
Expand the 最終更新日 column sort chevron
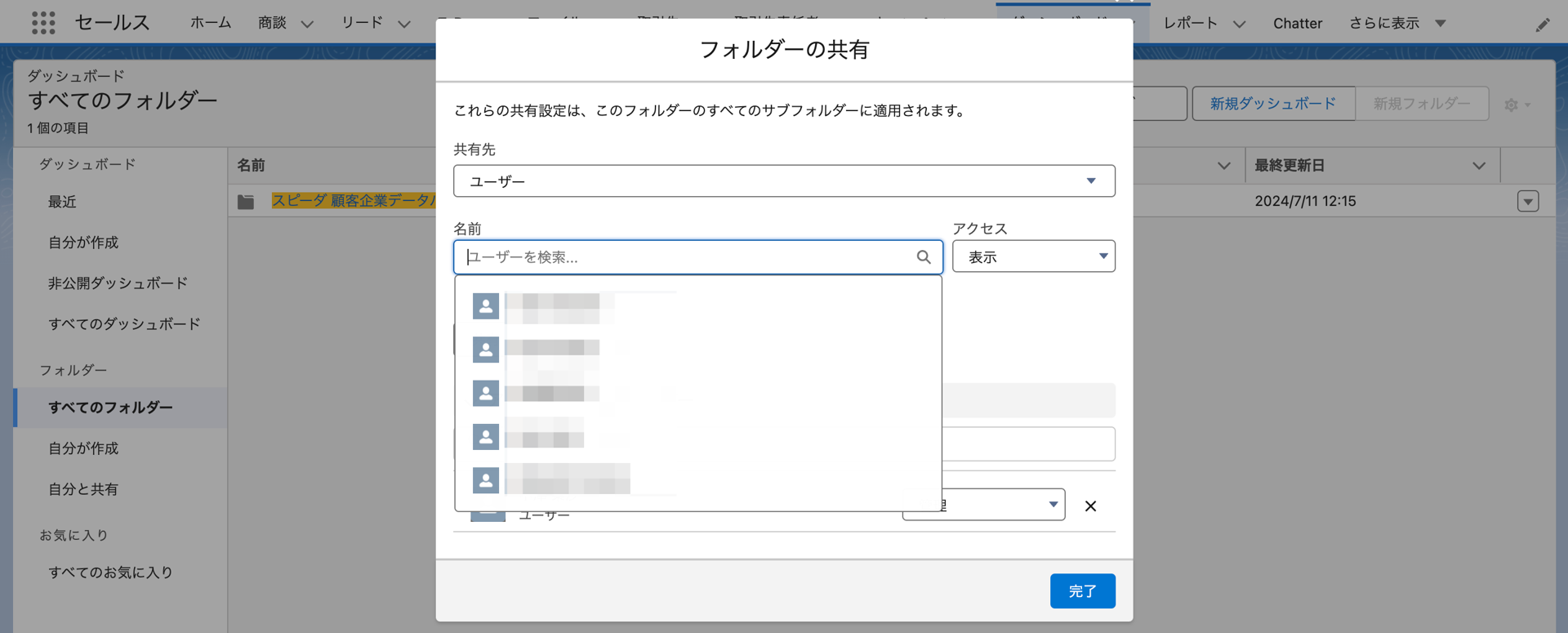tap(1478, 166)
